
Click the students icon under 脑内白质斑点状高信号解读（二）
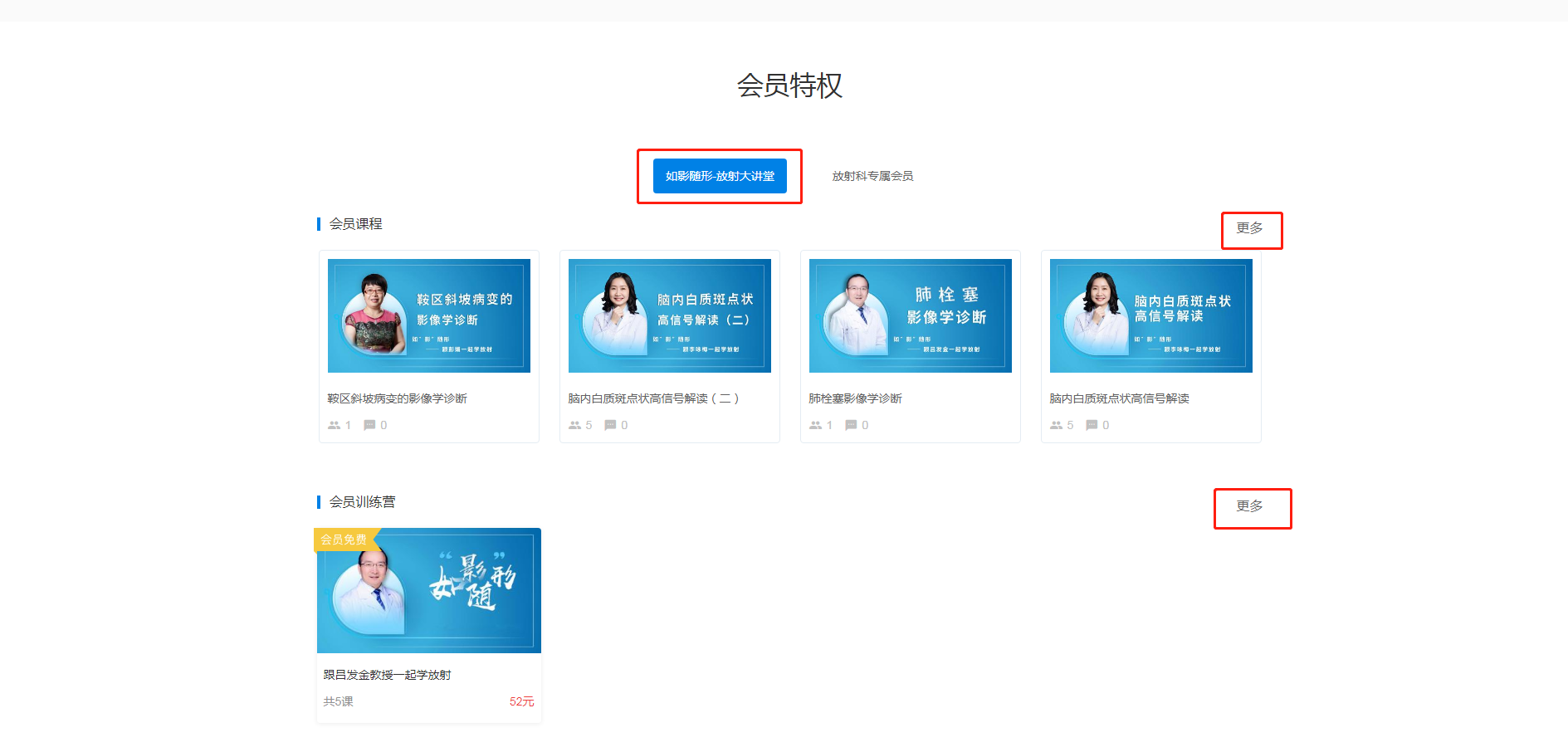tap(574, 425)
